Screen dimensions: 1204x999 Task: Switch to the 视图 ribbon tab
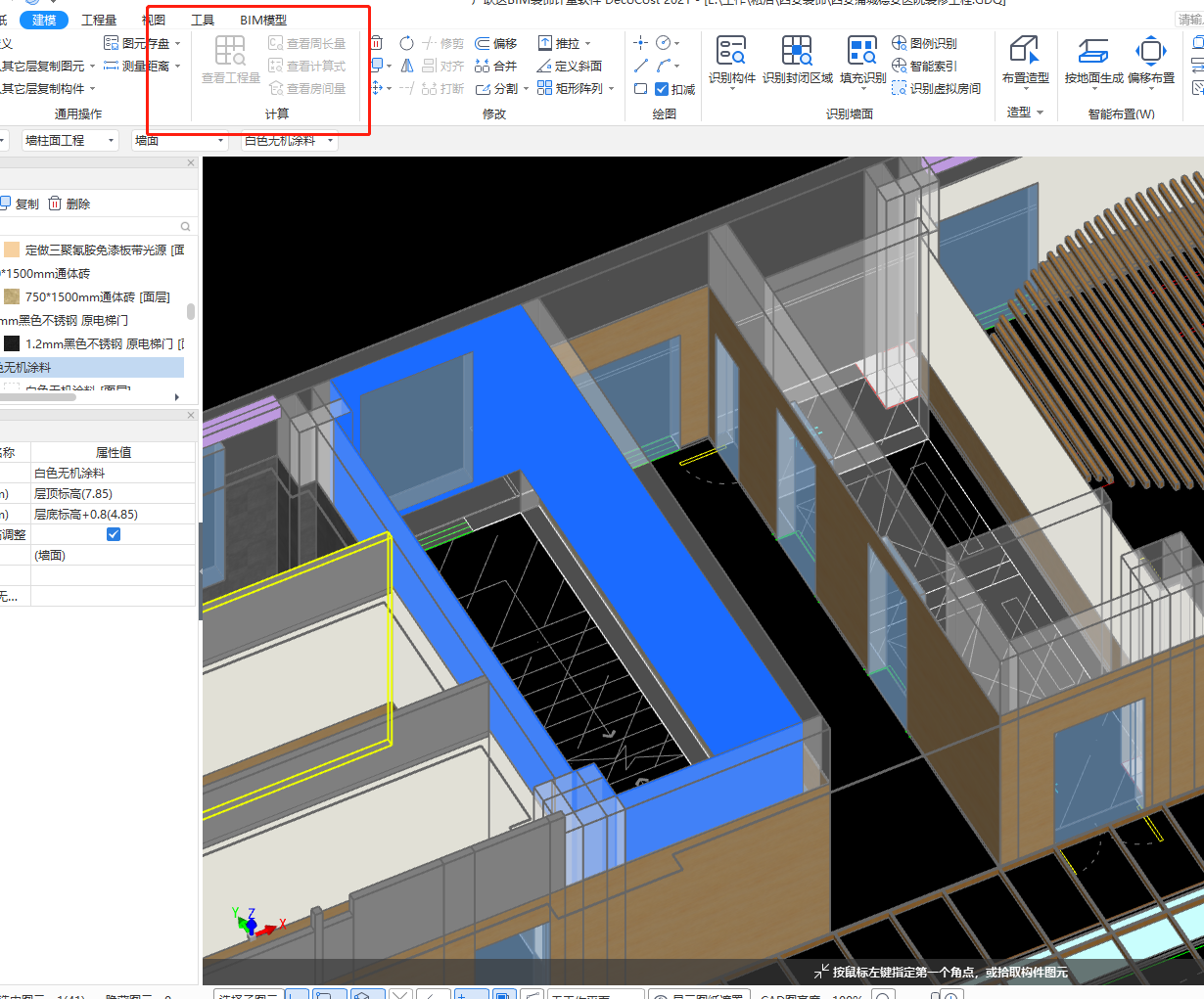point(154,20)
